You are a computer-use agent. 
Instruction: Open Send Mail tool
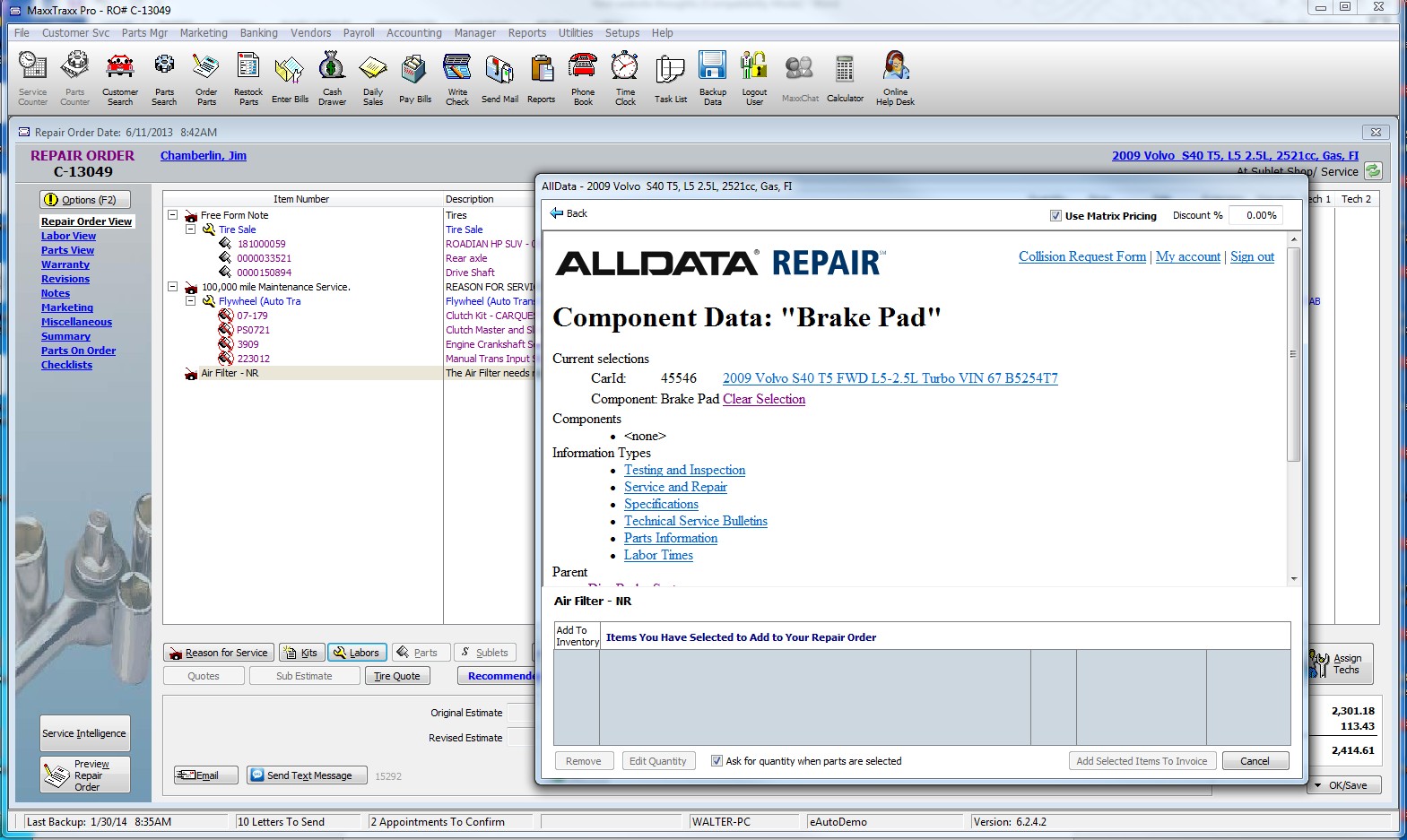pos(499,79)
